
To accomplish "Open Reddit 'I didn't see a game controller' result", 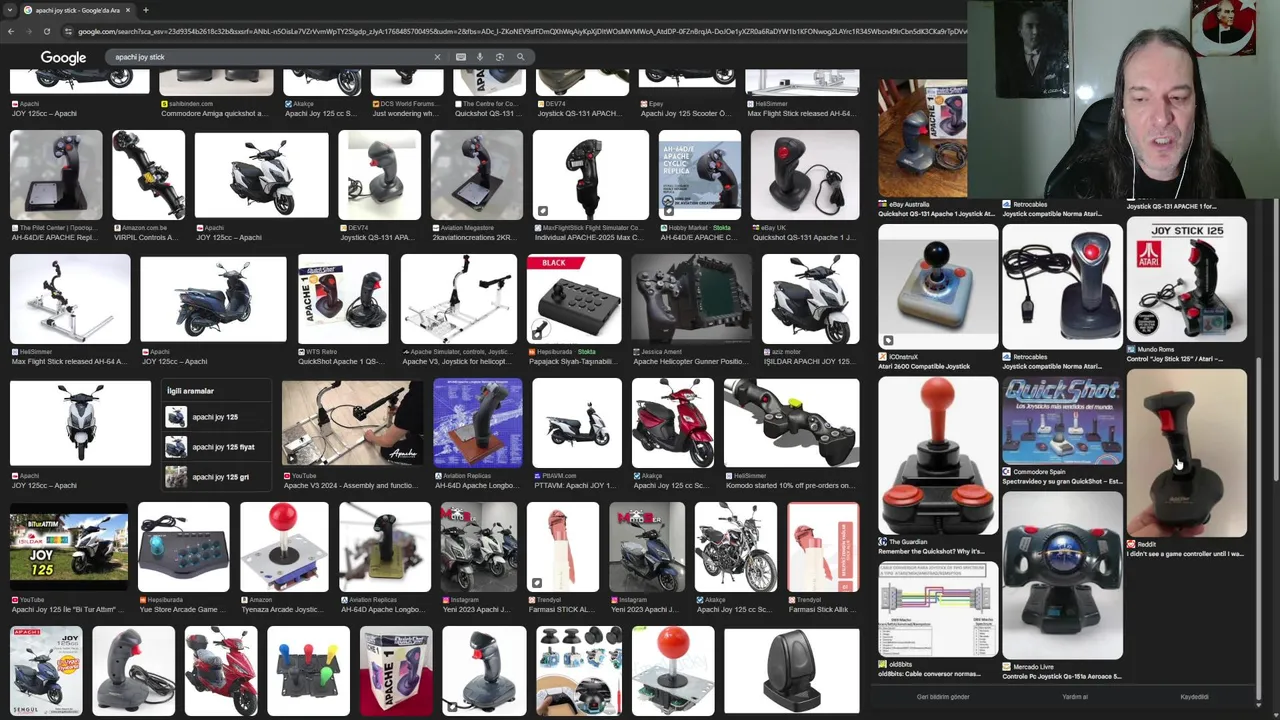I will [x=1186, y=464].
